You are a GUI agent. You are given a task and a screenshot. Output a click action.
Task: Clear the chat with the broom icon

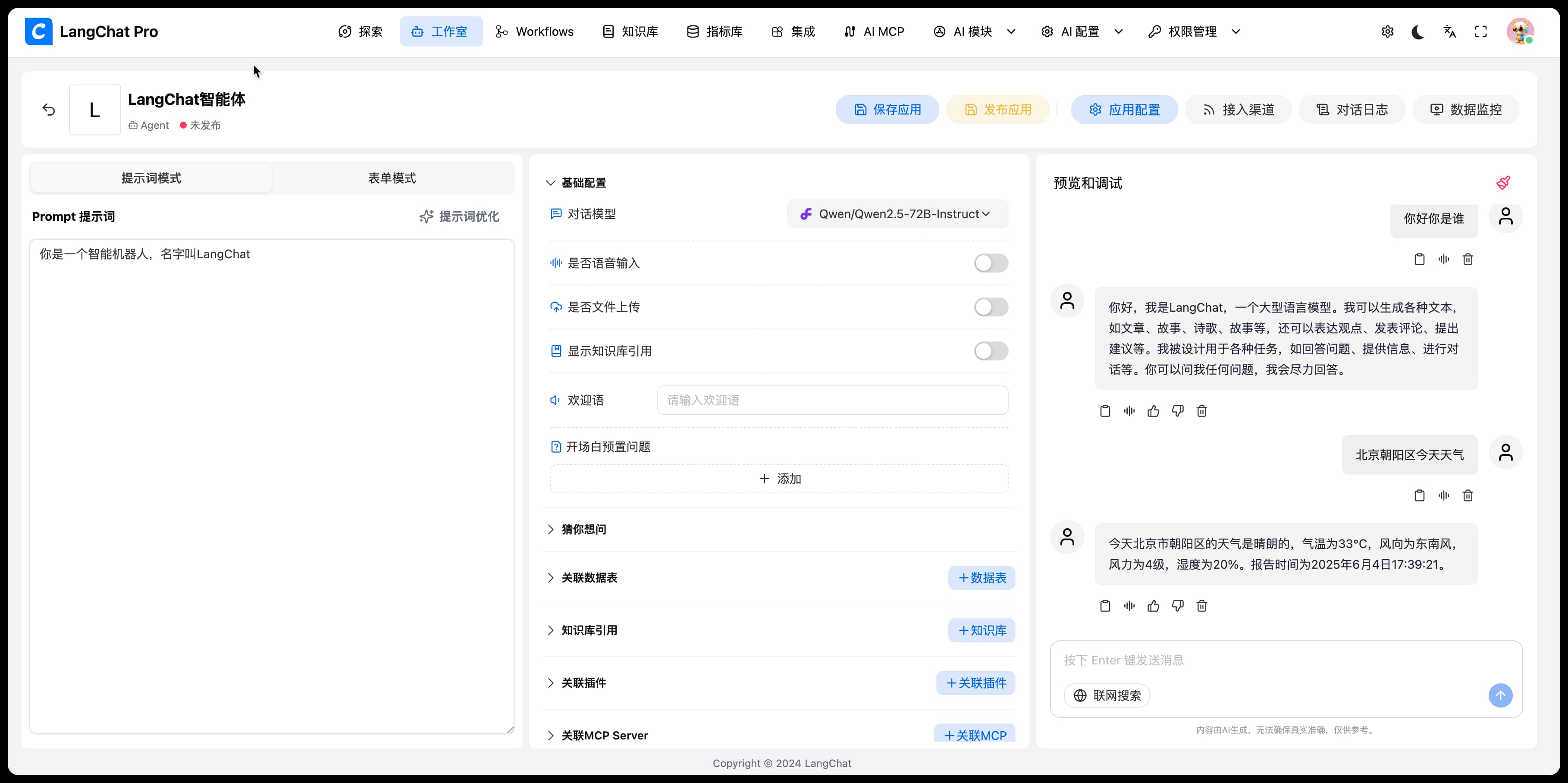tap(1503, 182)
